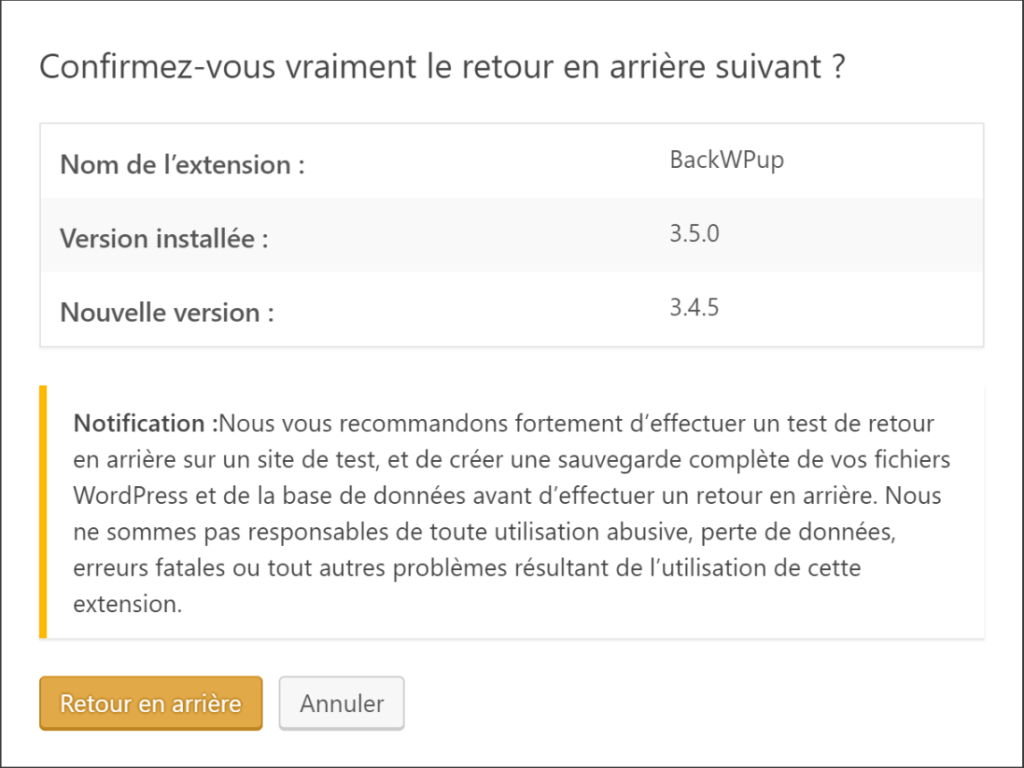This screenshot has height=768, width=1024.
Task: Click the Version installée table row
Action: pyautogui.click(x=512, y=235)
